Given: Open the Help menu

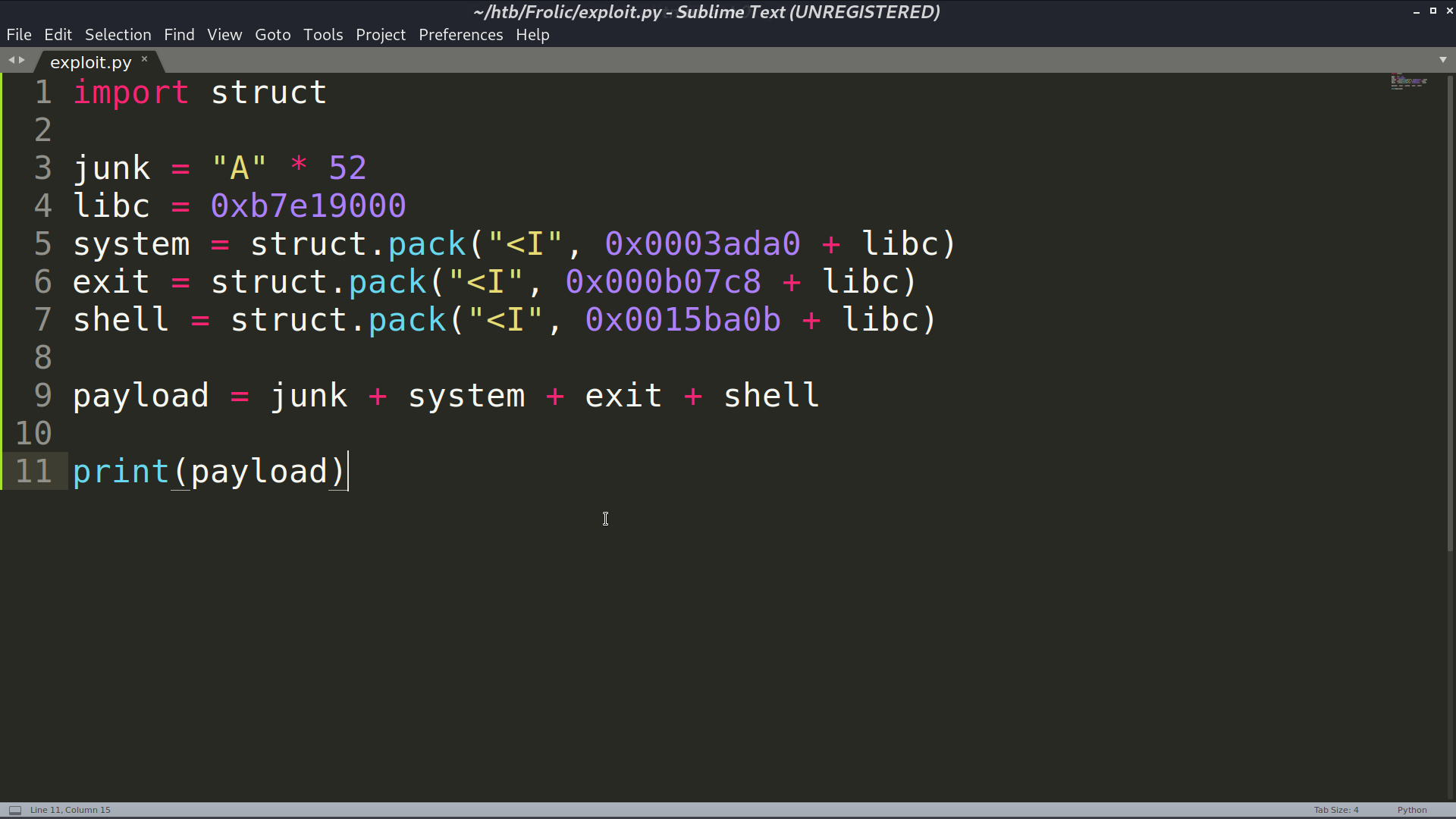Looking at the screenshot, I should point(532,35).
